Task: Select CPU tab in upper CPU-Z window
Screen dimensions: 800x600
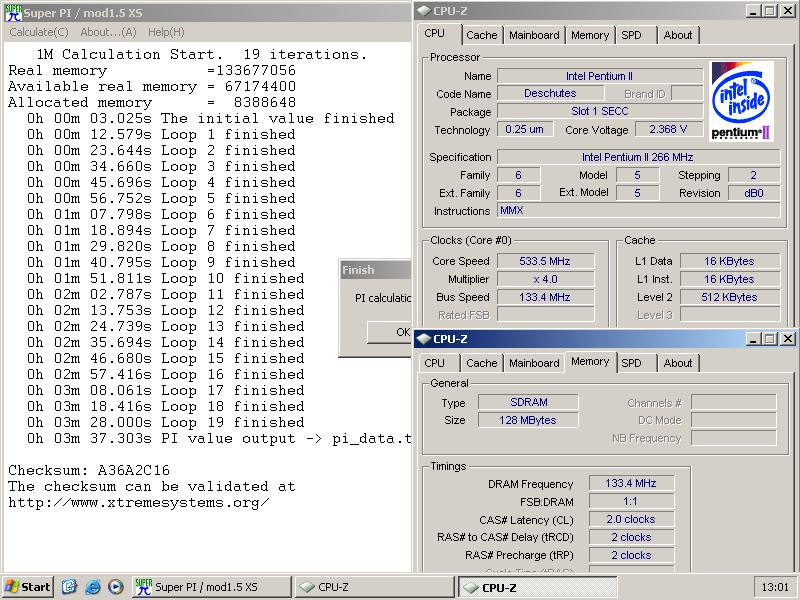Action: (x=434, y=33)
